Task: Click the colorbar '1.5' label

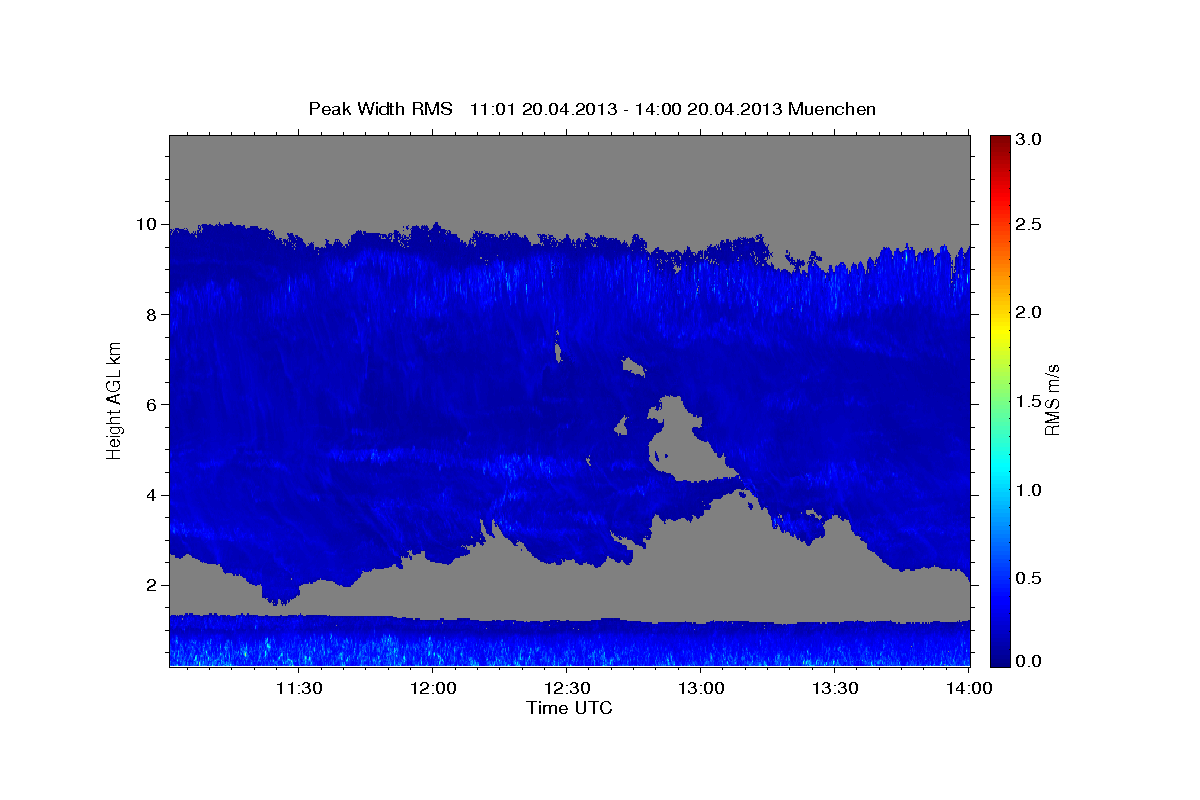Action: click(1030, 401)
